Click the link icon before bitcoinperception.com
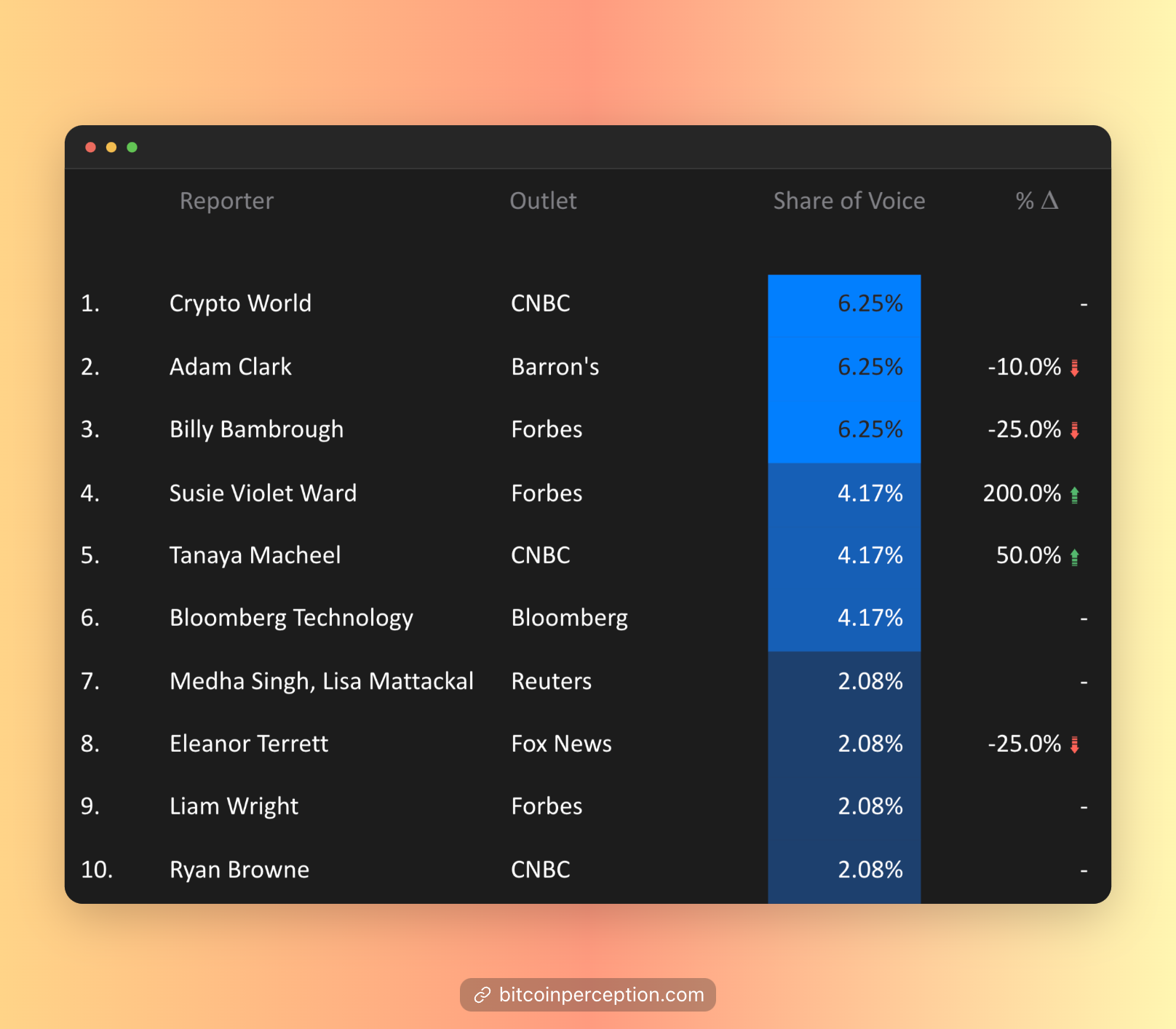The image size is (1176, 1029). point(482,995)
